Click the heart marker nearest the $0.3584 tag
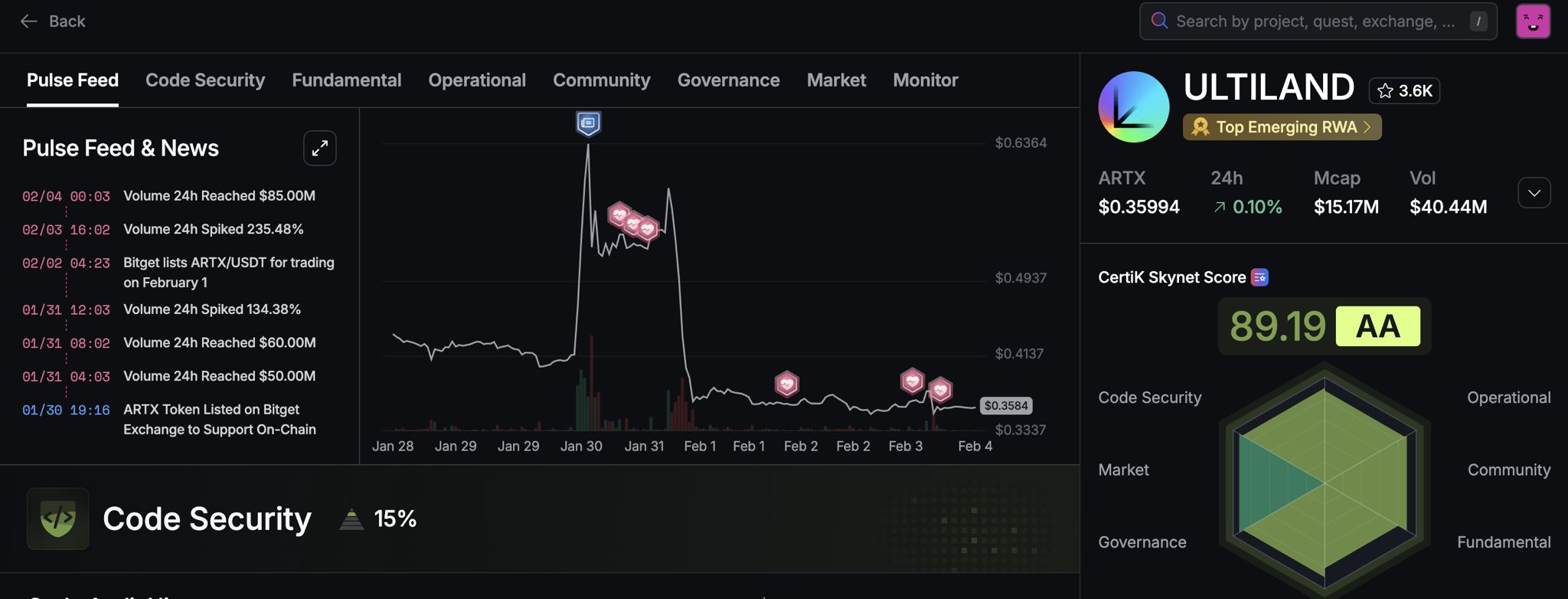1568x599 pixels. click(941, 390)
